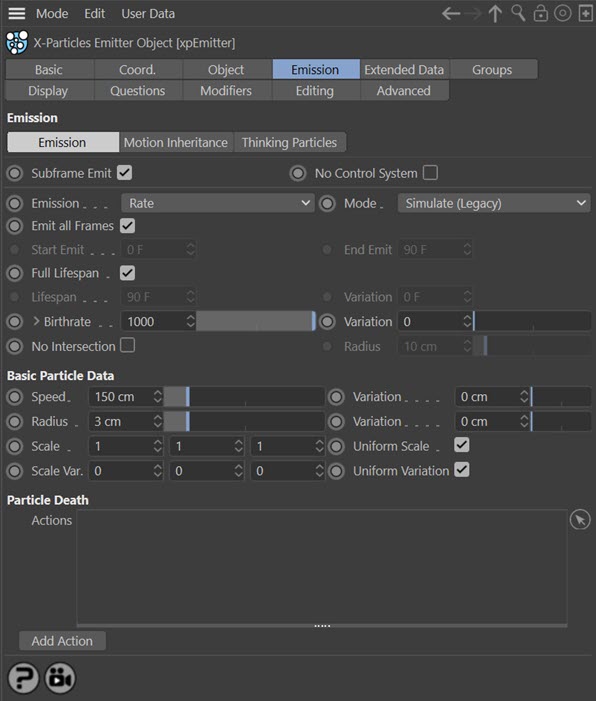
Task: Click keyframe dot beside No Intersection
Action: tap(15, 346)
